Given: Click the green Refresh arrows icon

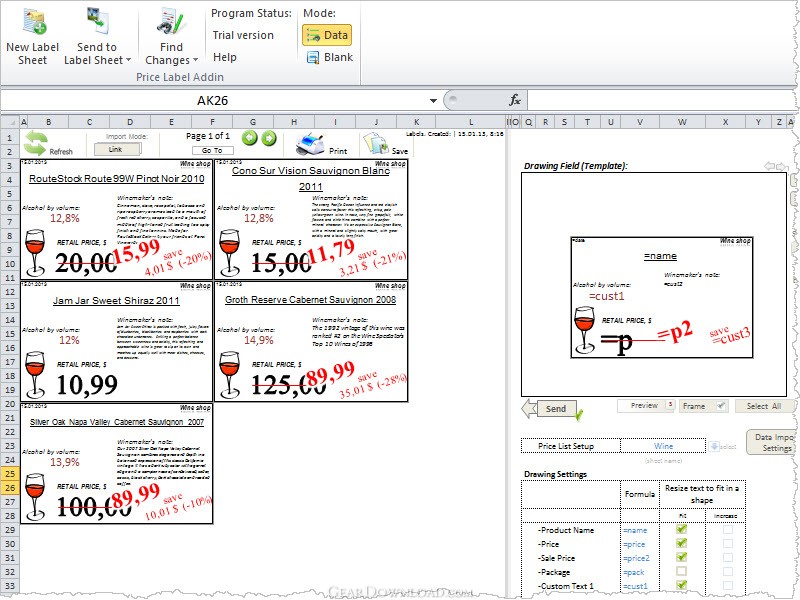Looking at the screenshot, I should click(35, 143).
